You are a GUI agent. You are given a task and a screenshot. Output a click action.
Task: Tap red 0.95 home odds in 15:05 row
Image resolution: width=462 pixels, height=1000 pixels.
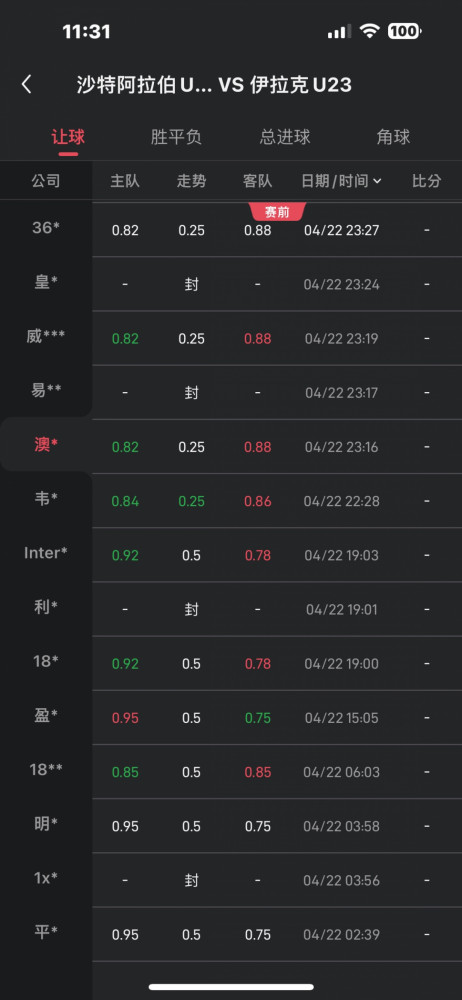[125, 718]
